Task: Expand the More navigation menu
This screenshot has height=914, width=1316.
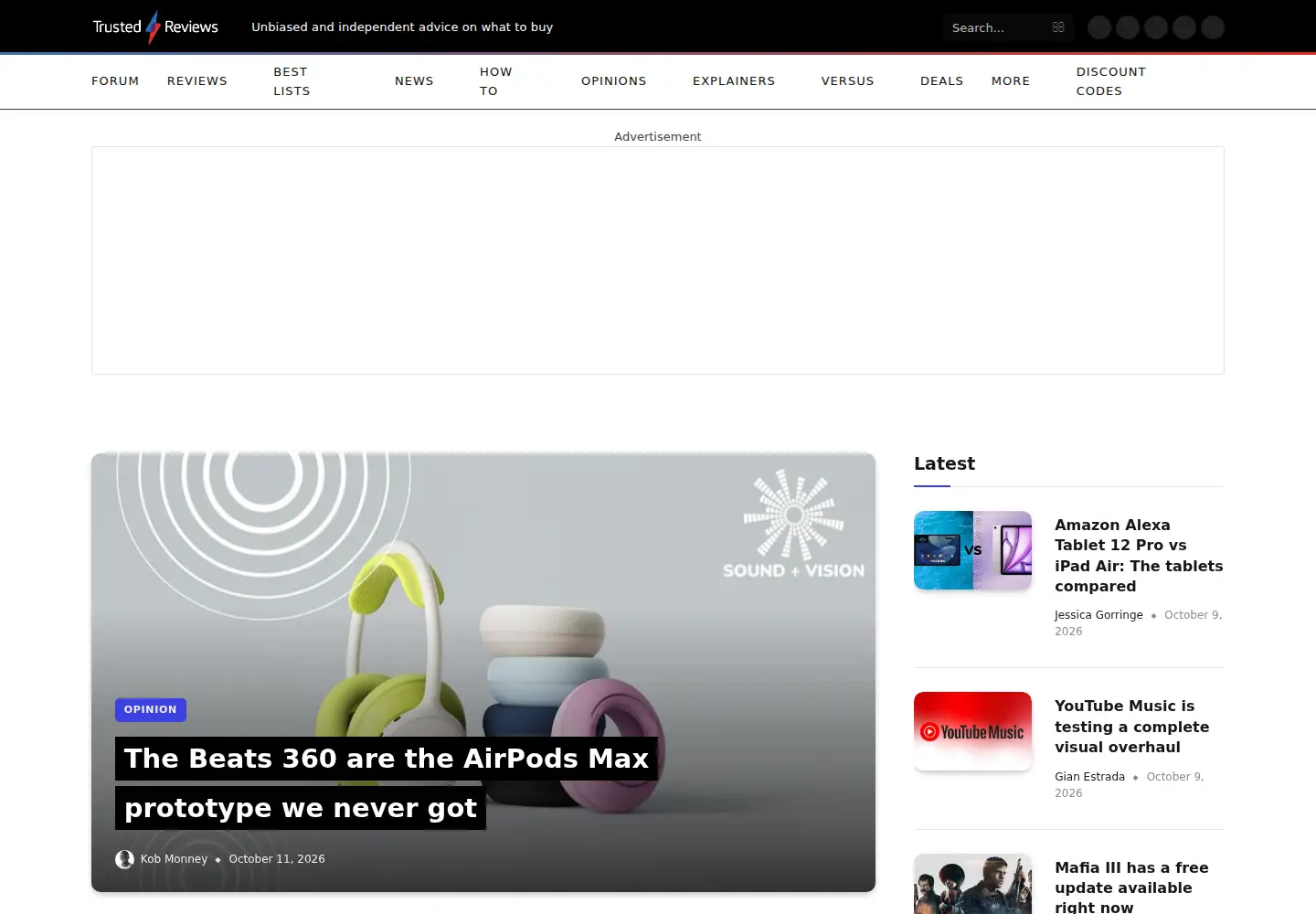Action: (x=1011, y=81)
